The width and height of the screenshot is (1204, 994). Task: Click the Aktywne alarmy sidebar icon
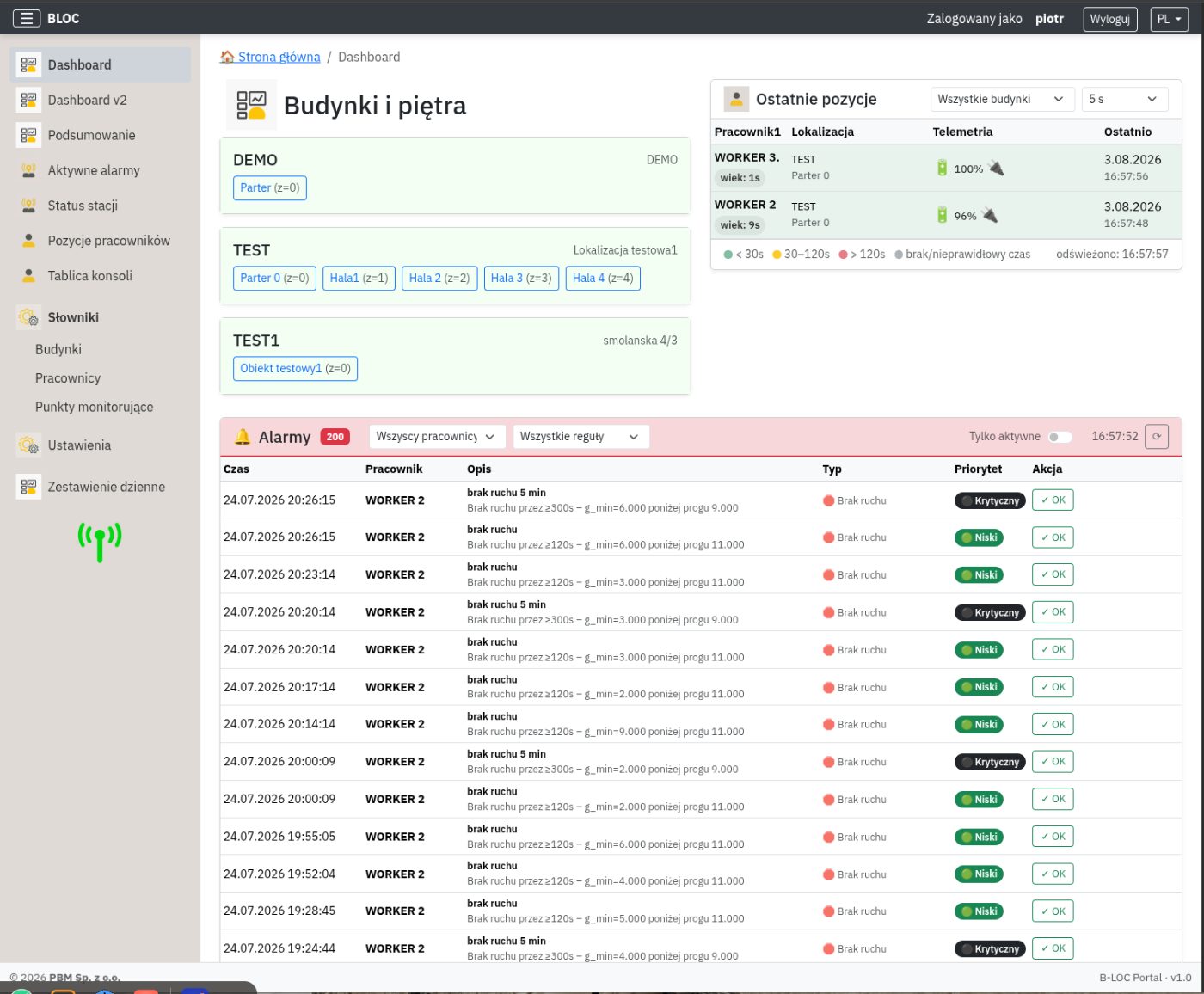pos(28,170)
